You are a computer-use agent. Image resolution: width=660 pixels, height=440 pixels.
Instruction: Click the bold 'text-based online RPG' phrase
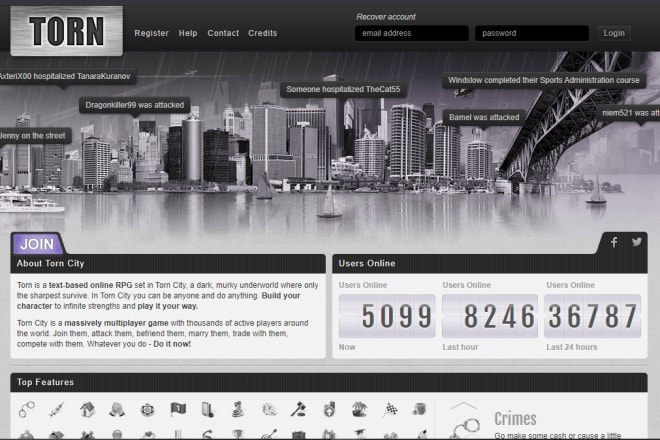90,285
